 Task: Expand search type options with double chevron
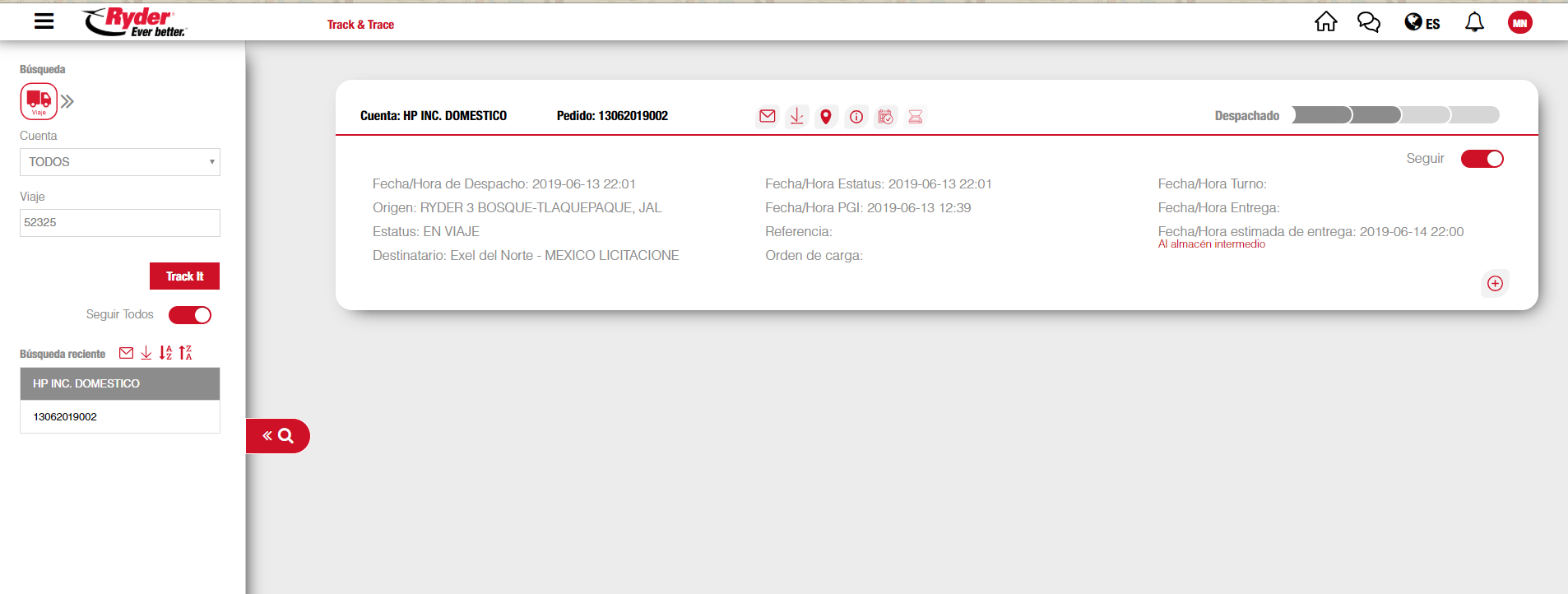pyautogui.click(x=67, y=101)
